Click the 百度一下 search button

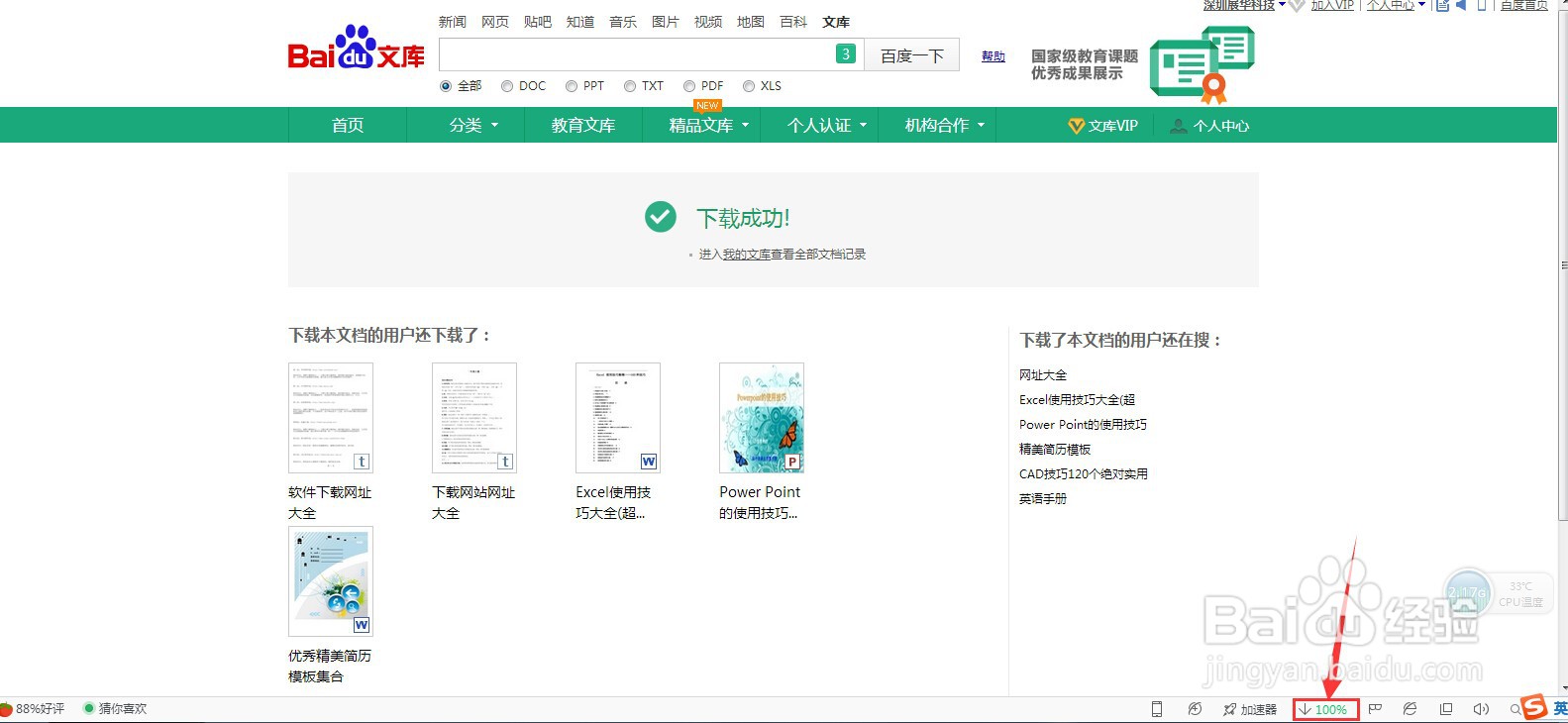click(911, 55)
